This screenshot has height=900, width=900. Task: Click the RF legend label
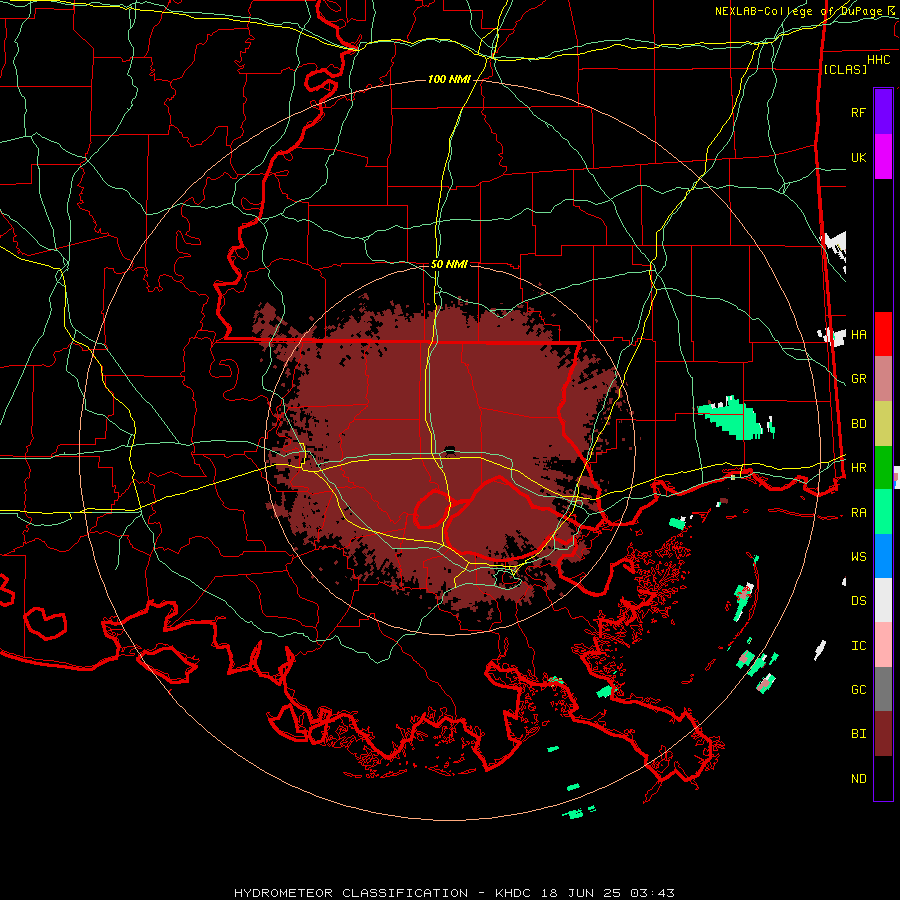pyautogui.click(x=858, y=112)
